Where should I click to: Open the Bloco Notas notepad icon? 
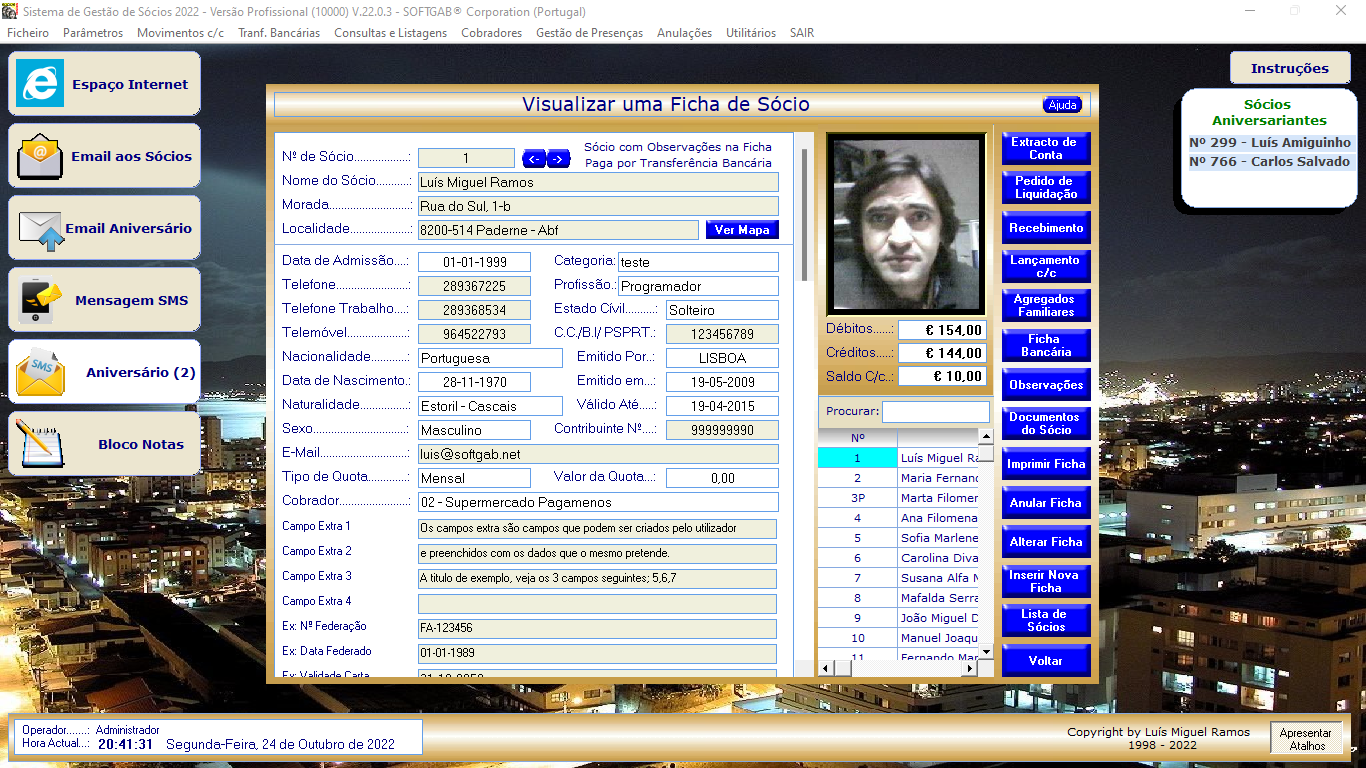[x=40, y=444]
